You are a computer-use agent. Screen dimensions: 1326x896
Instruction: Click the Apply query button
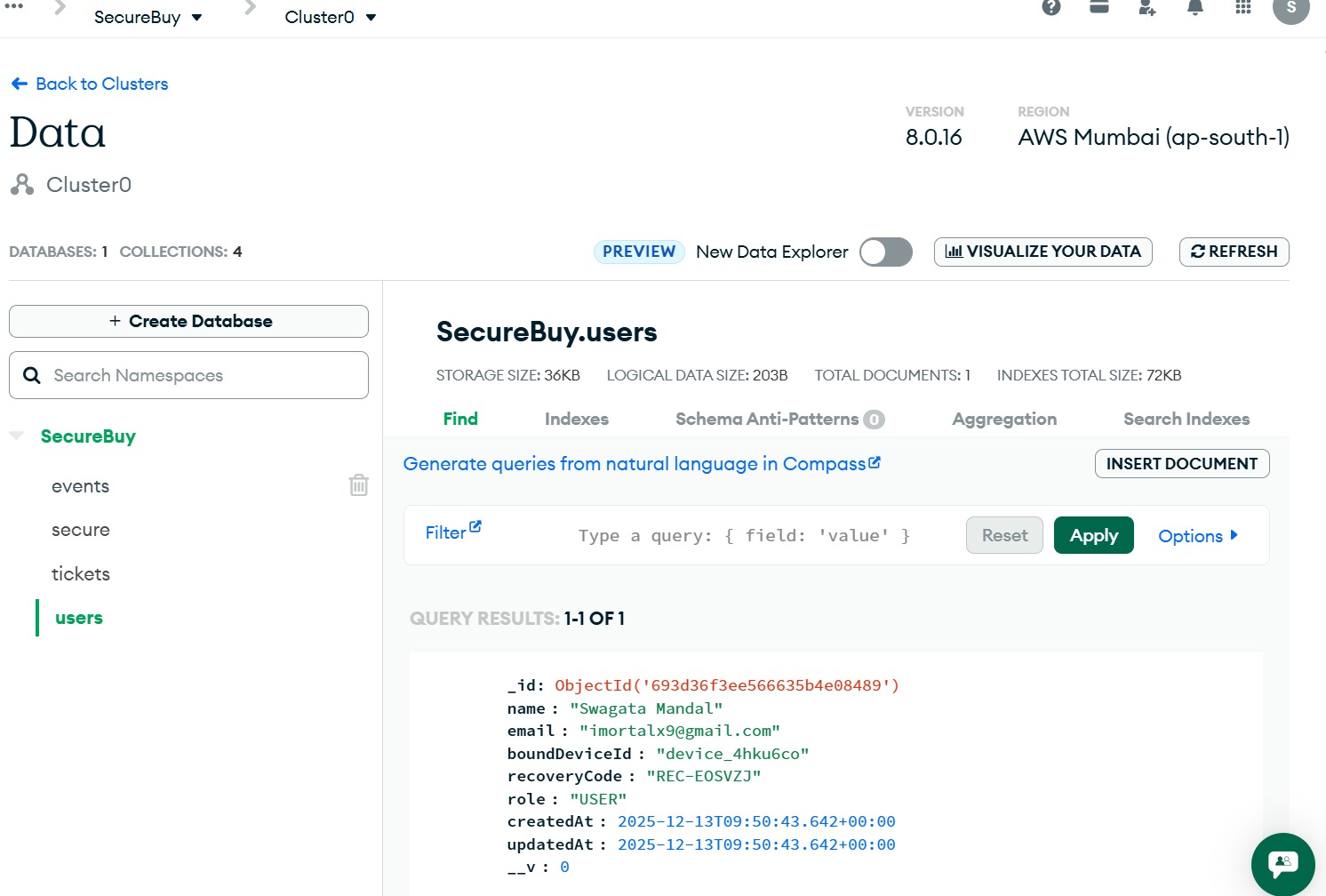1094,535
